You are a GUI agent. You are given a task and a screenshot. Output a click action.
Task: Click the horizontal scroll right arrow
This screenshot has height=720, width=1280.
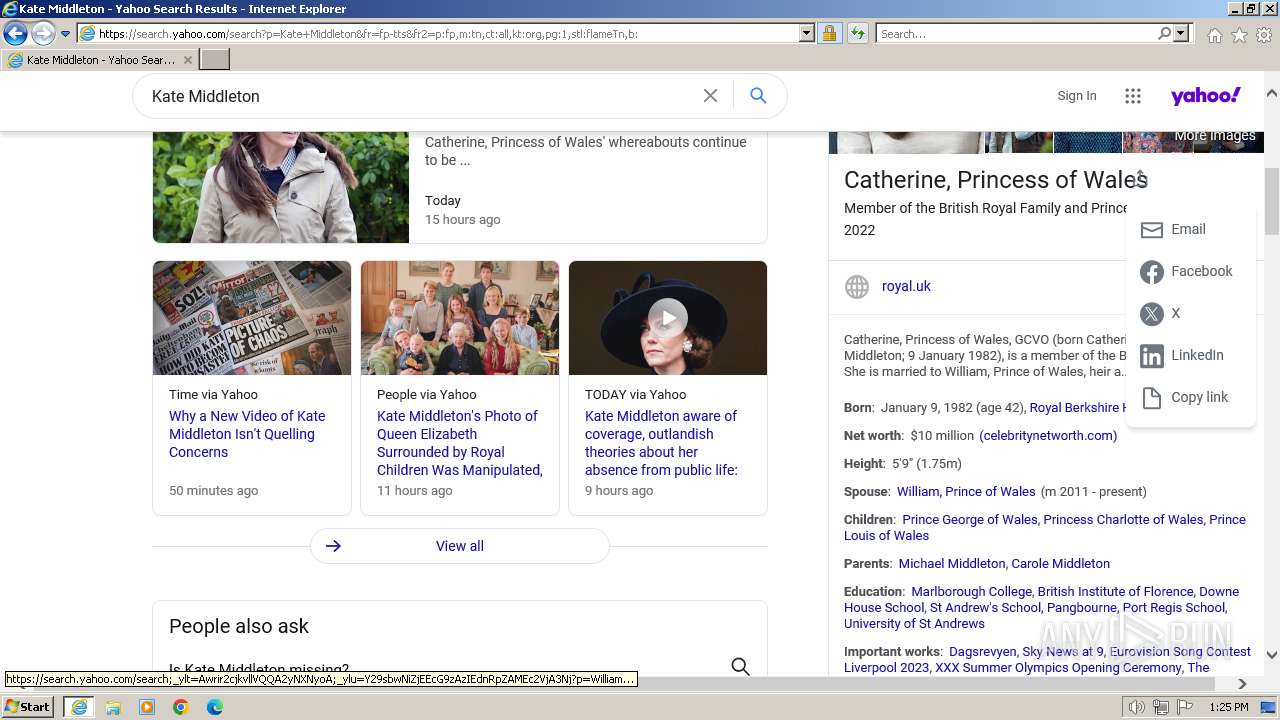point(1242,684)
